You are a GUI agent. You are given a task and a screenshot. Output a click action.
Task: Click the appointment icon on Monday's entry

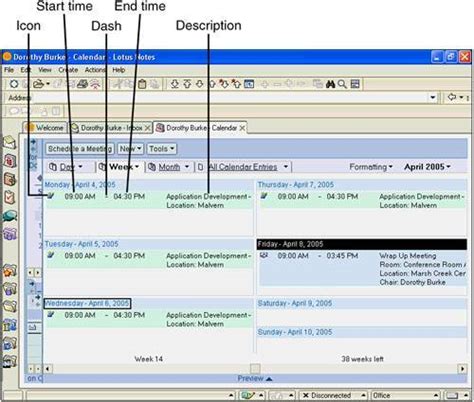[51, 196]
